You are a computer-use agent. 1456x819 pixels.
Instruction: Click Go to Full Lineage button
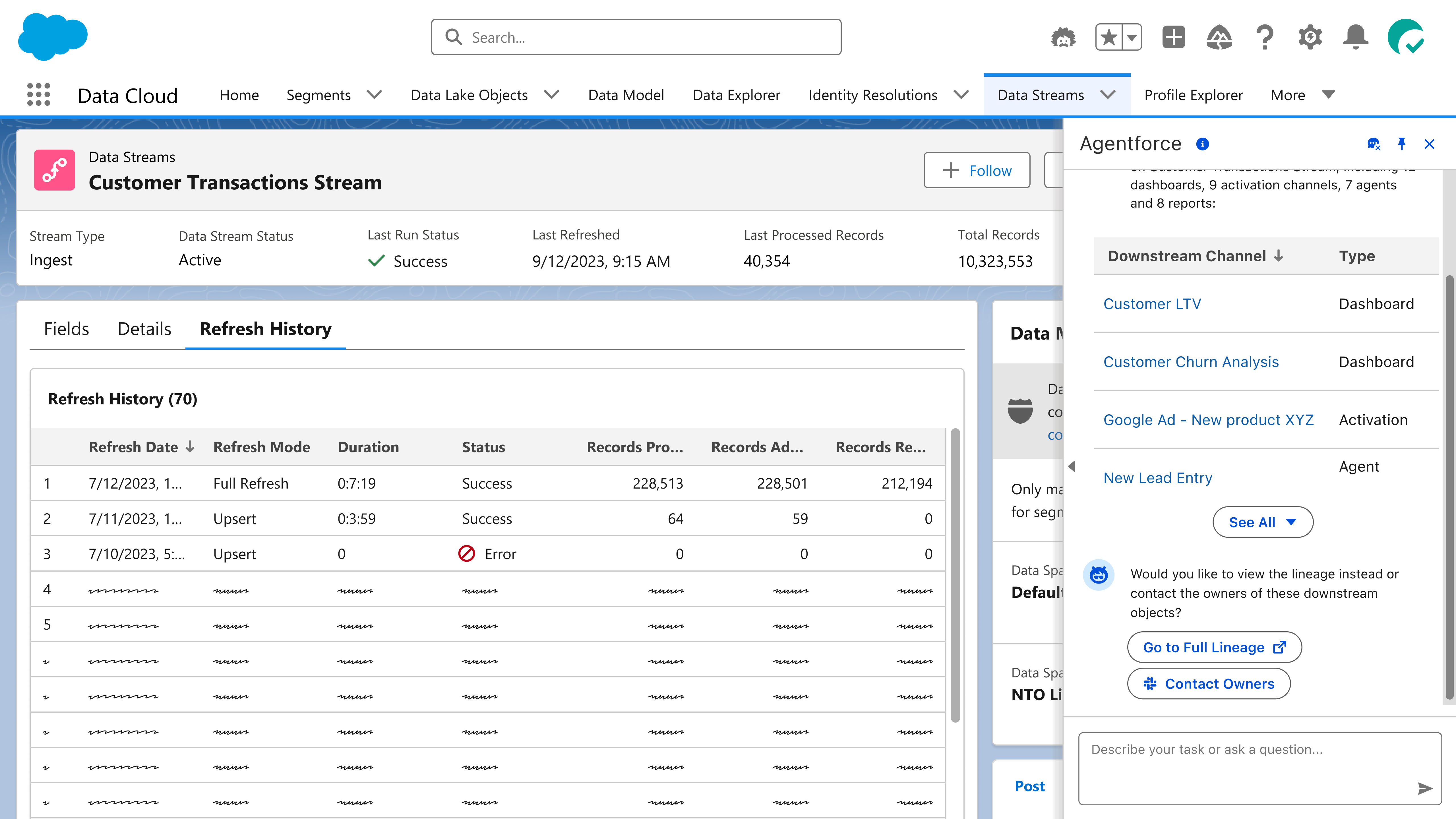(1215, 647)
